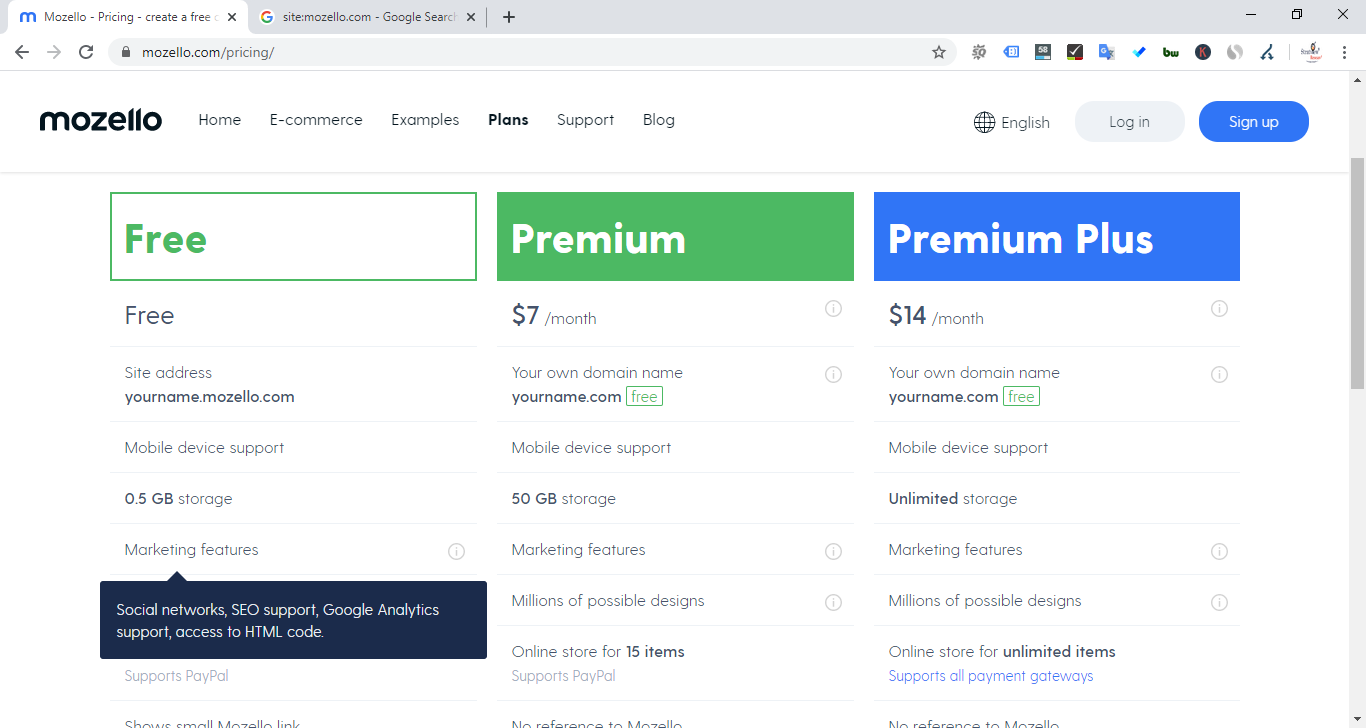Click the red K circle extension icon
Viewport: 1366px width, 728px height.
tap(1203, 52)
